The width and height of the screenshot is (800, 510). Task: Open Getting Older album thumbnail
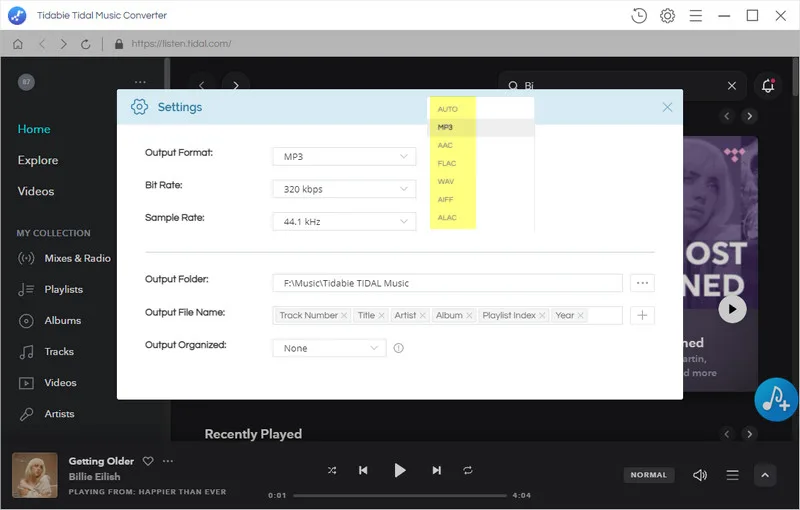pos(35,475)
